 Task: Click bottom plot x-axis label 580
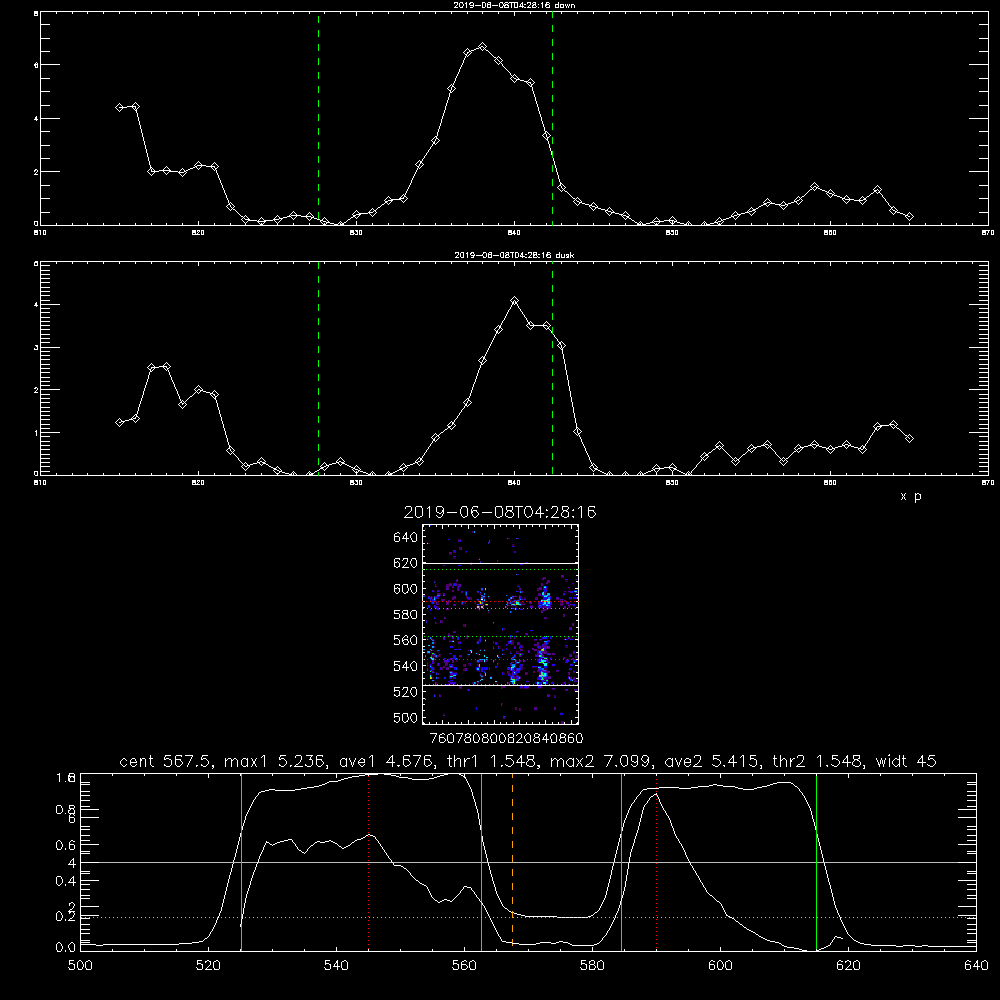[592, 966]
